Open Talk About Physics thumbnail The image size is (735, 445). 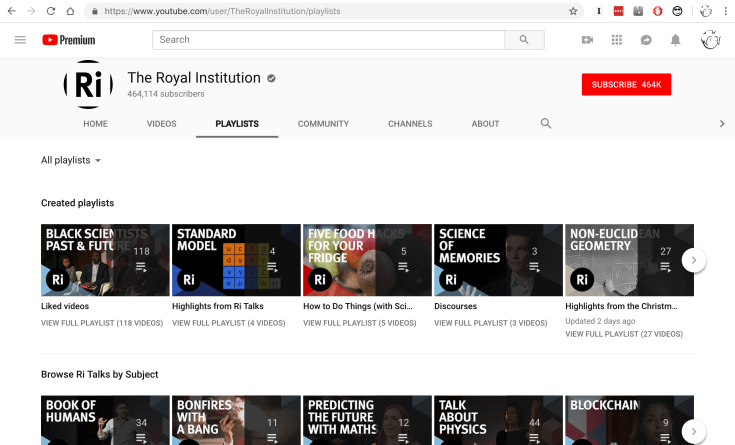coord(498,420)
